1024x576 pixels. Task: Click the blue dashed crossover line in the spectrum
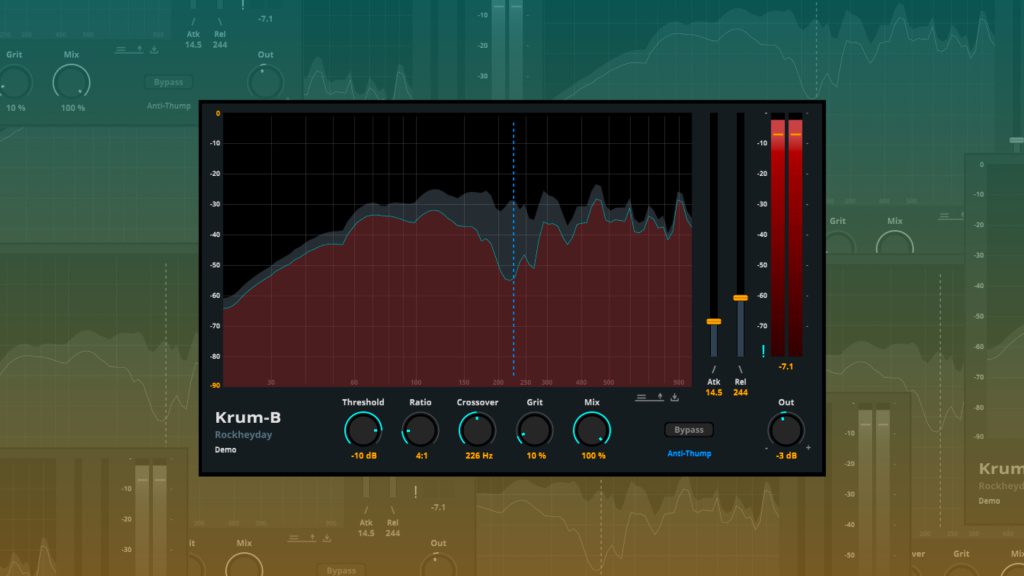513,249
